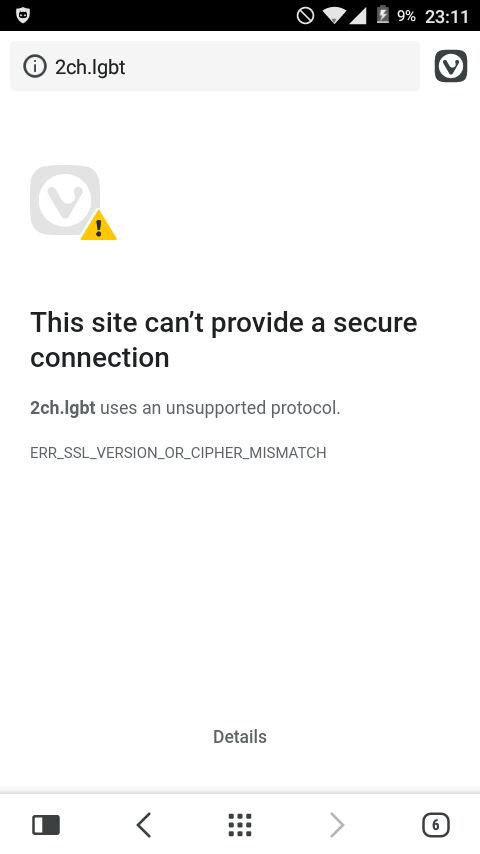Viewport: 480px width, 854px height.
Task: Tap the Wi-Fi signal icon
Action: (333, 16)
